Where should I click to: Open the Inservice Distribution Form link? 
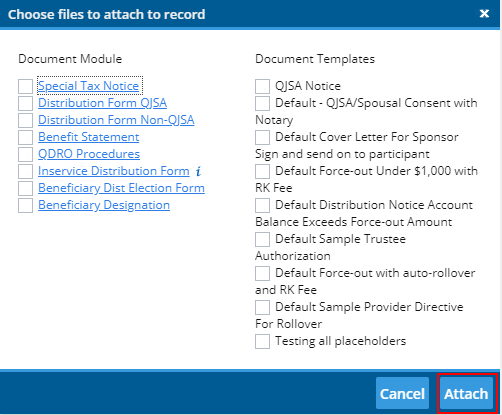tap(114, 171)
